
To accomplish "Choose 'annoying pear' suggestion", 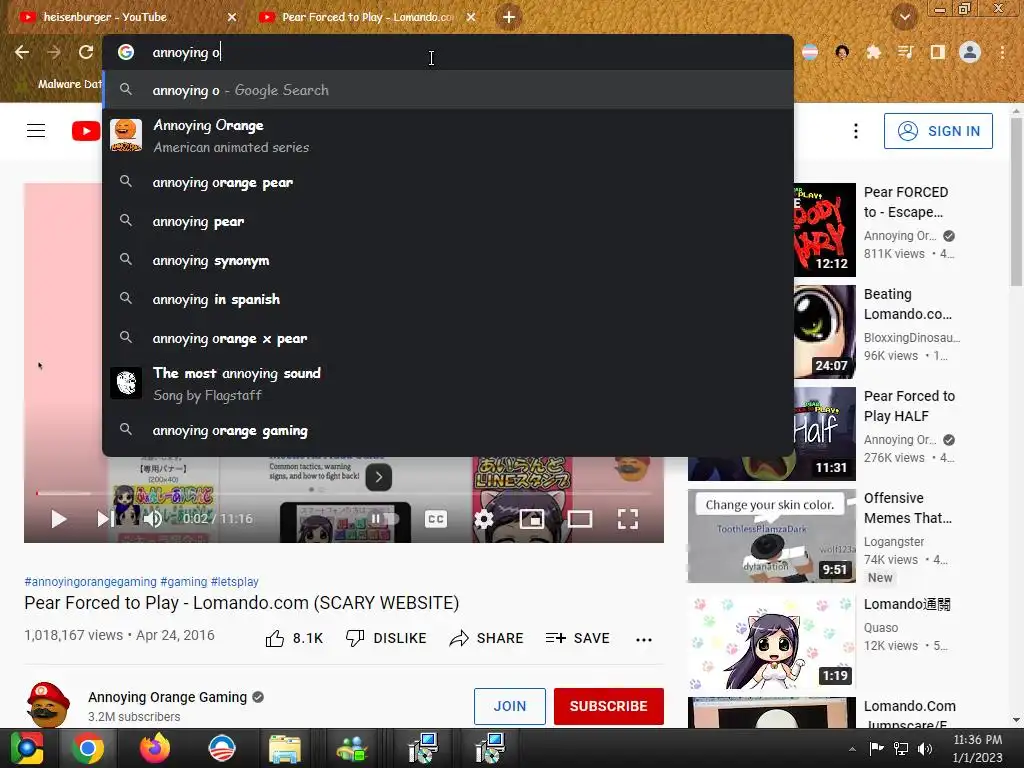I will click(448, 221).
